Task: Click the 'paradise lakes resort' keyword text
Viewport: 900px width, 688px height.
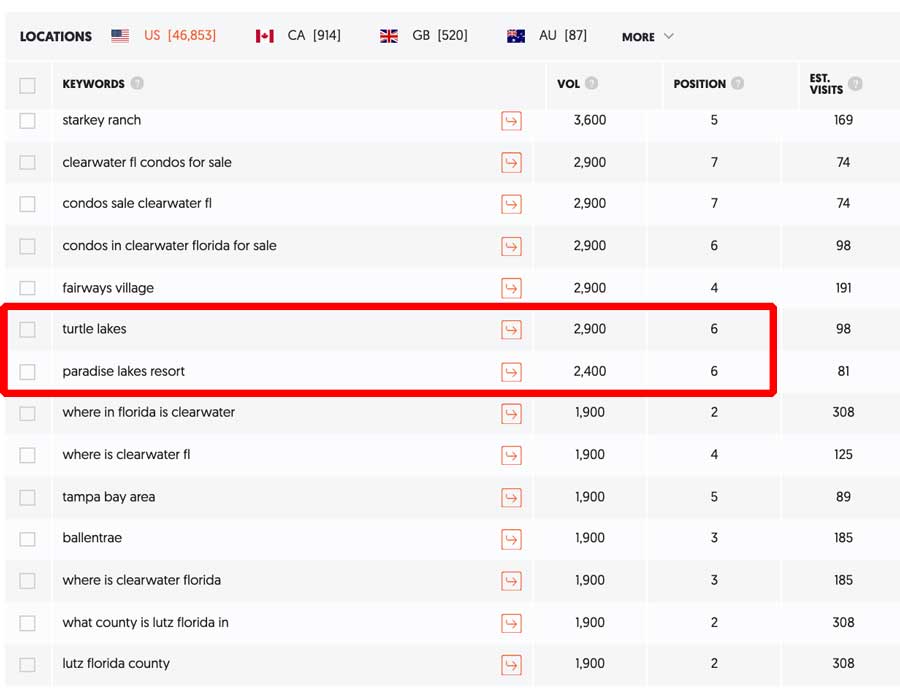Action: (x=123, y=371)
